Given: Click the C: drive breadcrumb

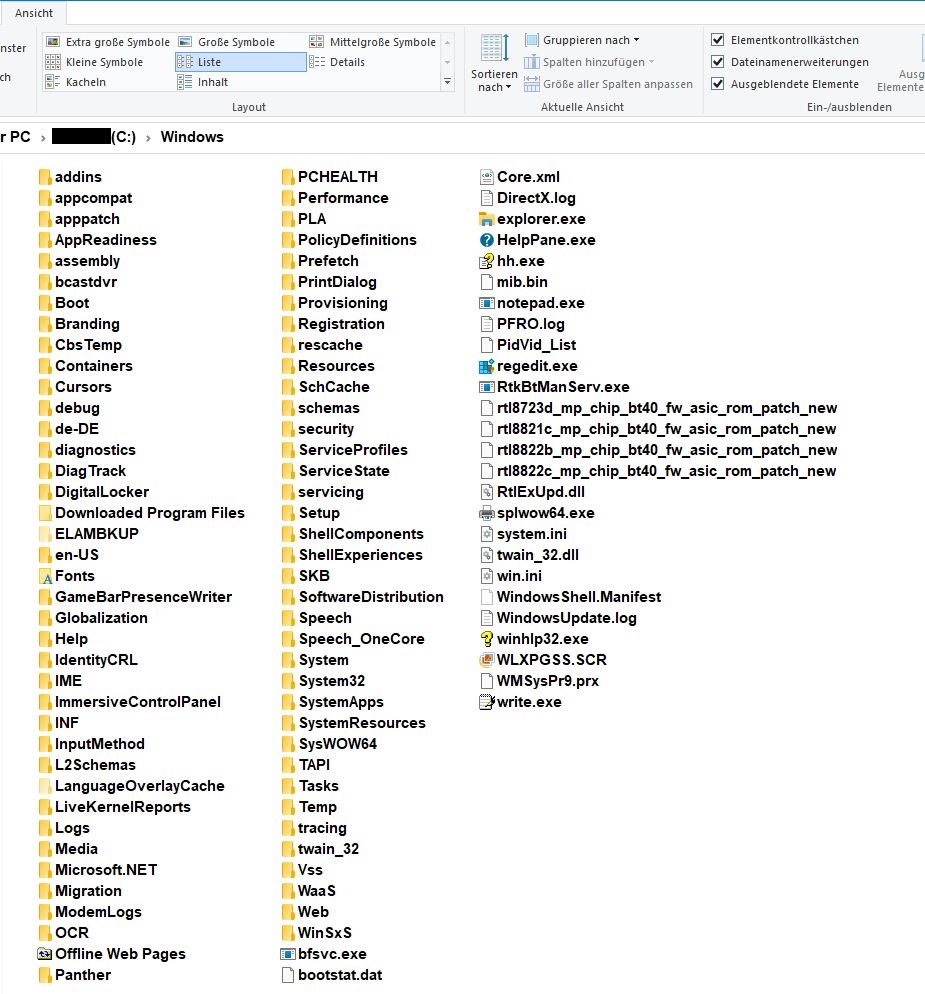Looking at the screenshot, I should (x=94, y=137).
